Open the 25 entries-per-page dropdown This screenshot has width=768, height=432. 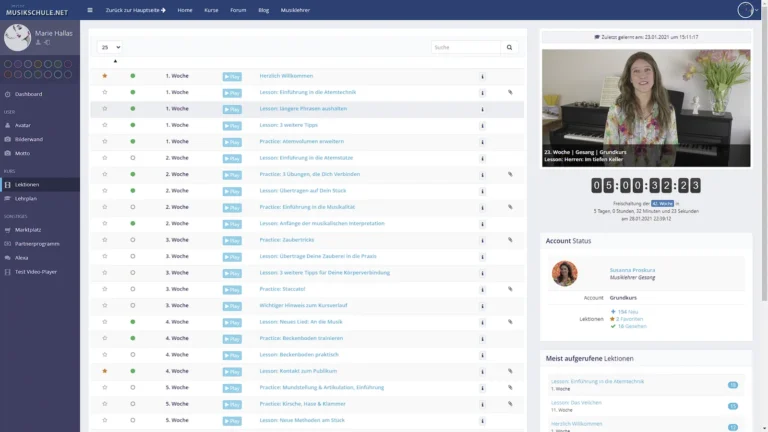click(x=109, y=48)
